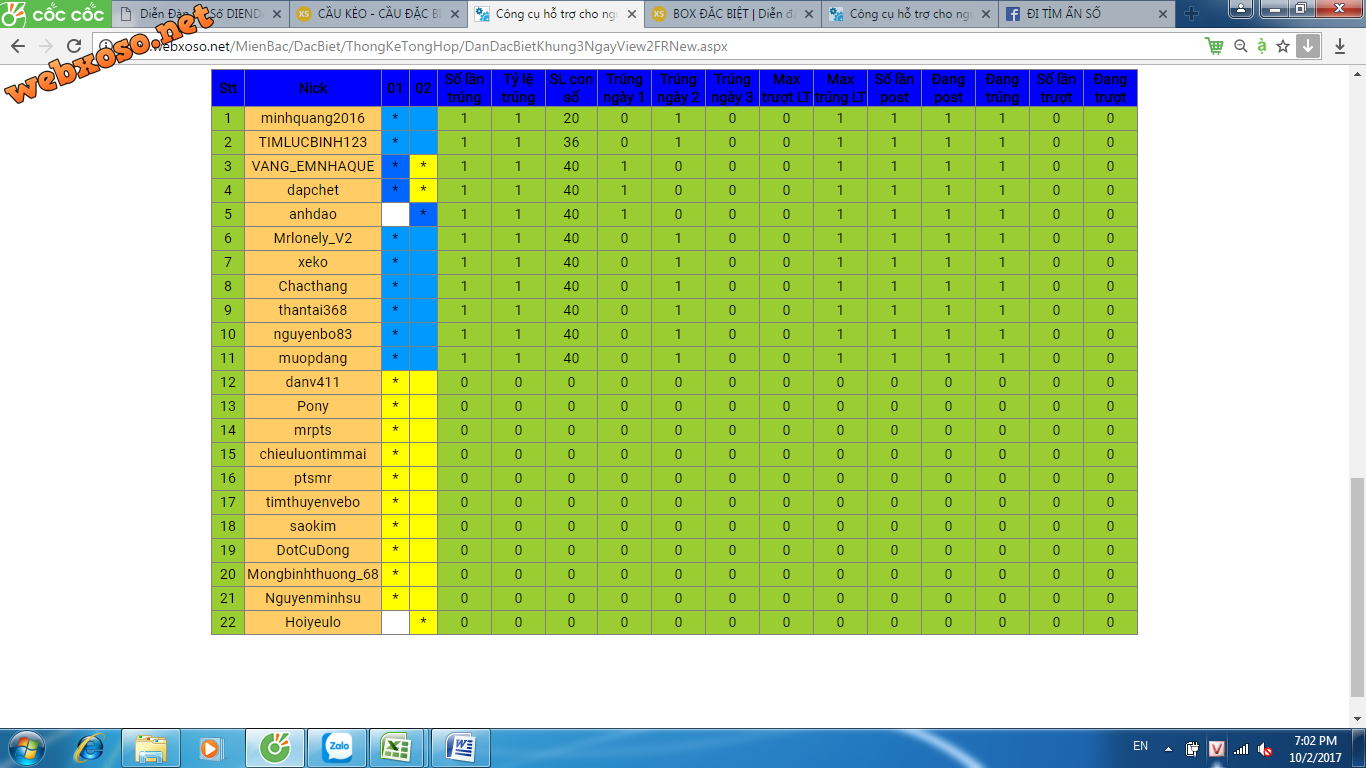Click the gray download arrow button
Screen dimensions: 1366x768
1308,46
